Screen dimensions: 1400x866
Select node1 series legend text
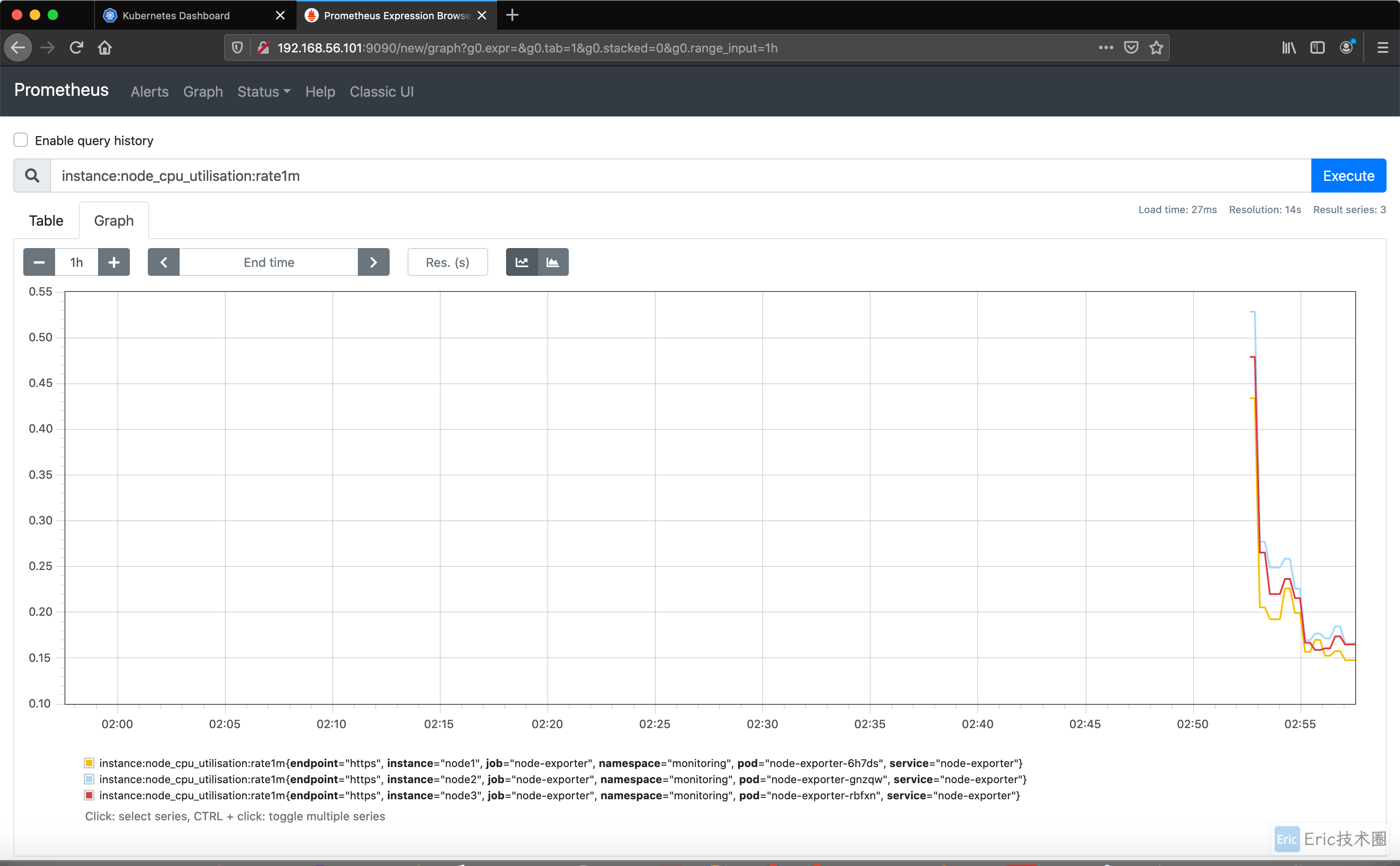(561, 763)
